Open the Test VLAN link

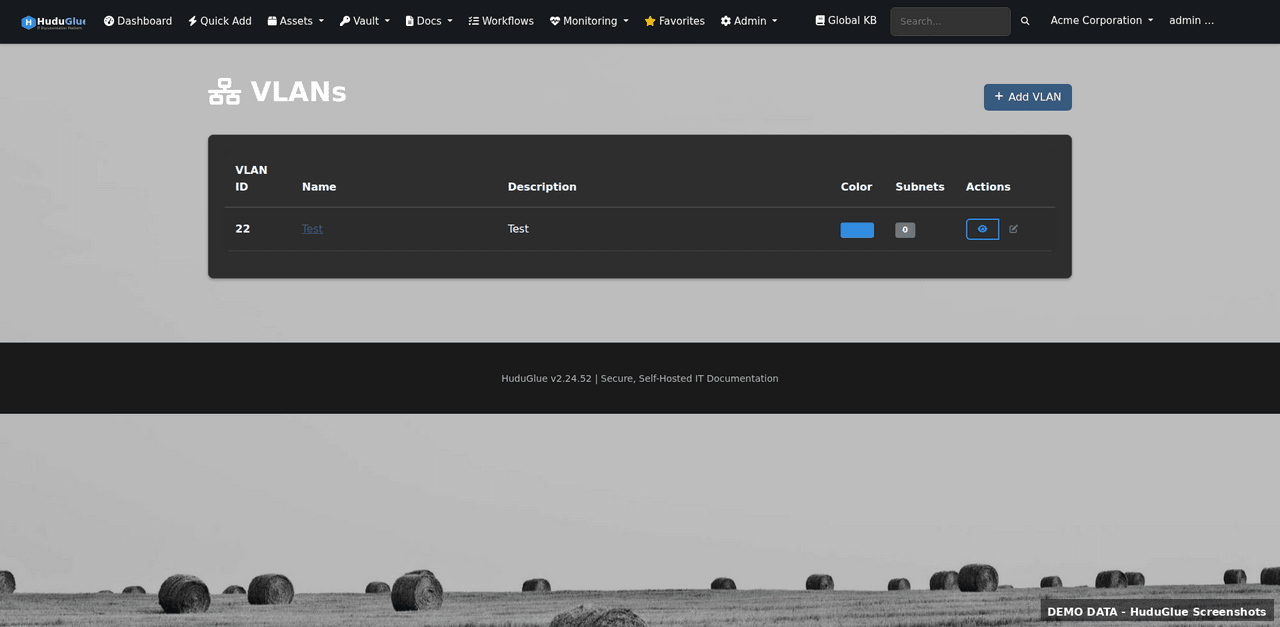pos(312,229)
